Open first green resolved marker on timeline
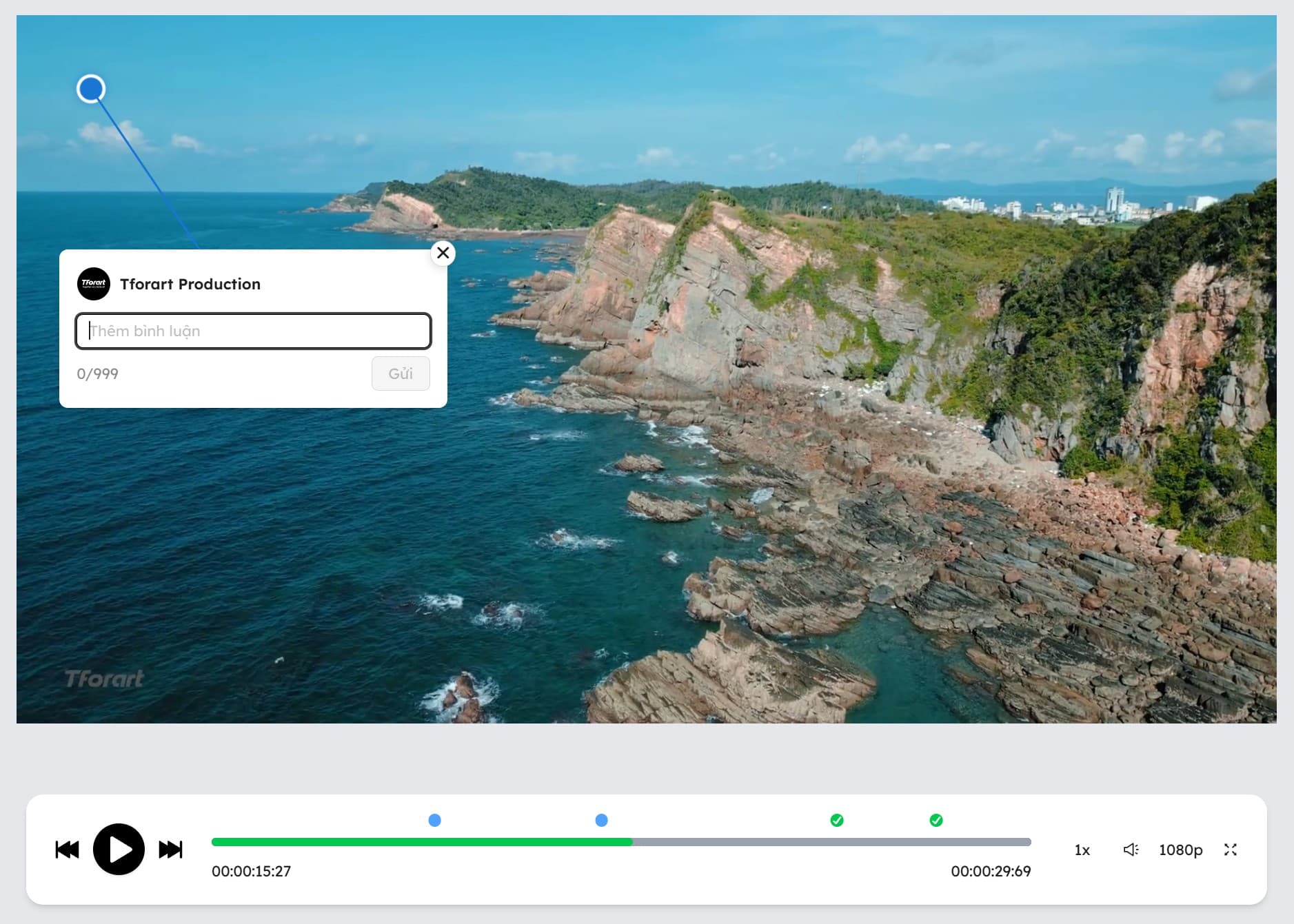Viewport: 1294px width, 924px height. pyautogui.click(x=837, y=820)
